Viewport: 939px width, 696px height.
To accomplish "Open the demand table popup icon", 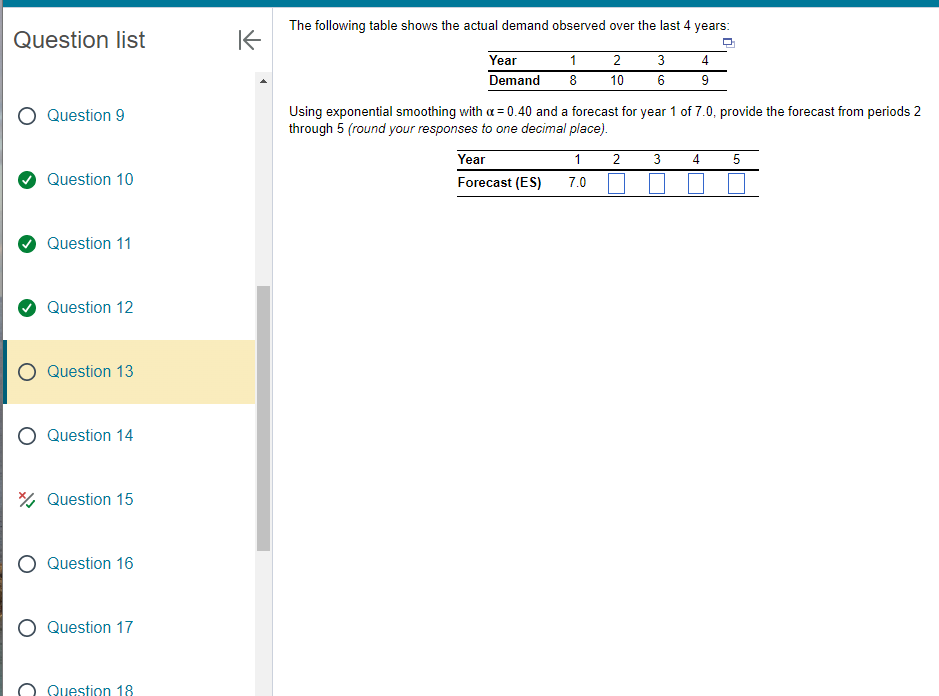I will (x=728, y=43).
